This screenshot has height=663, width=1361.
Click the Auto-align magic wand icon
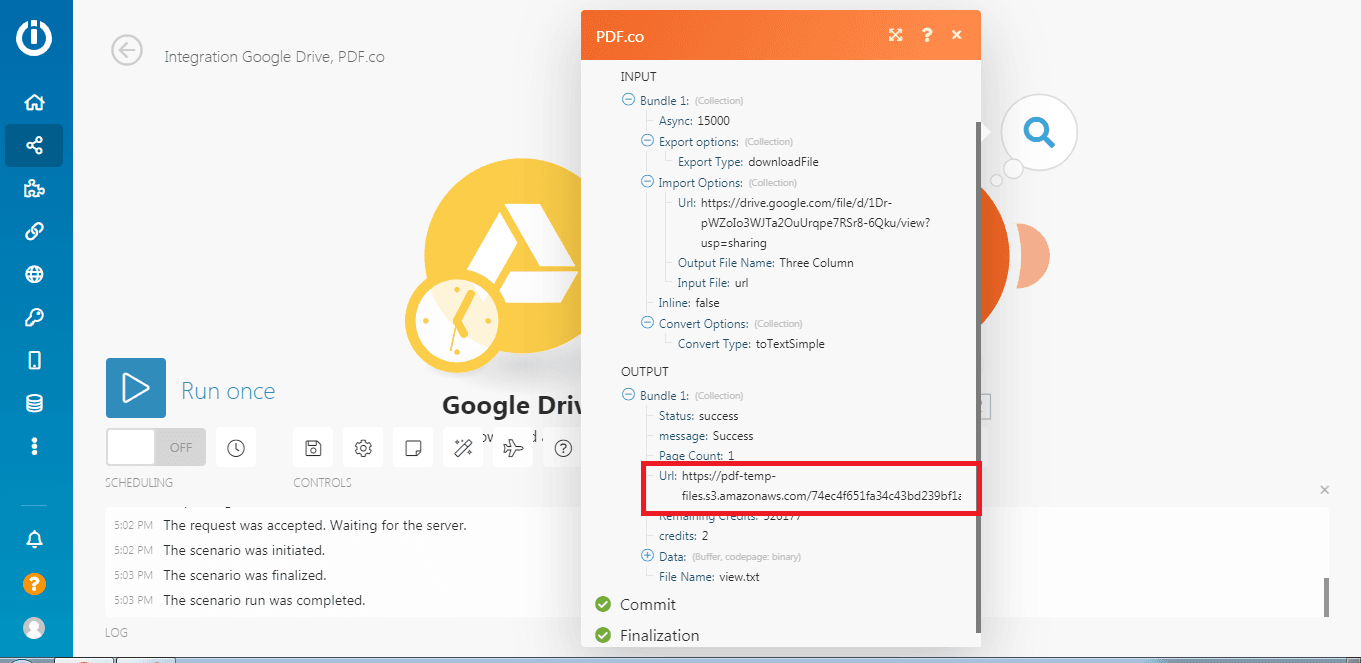(x=463, y=448)
